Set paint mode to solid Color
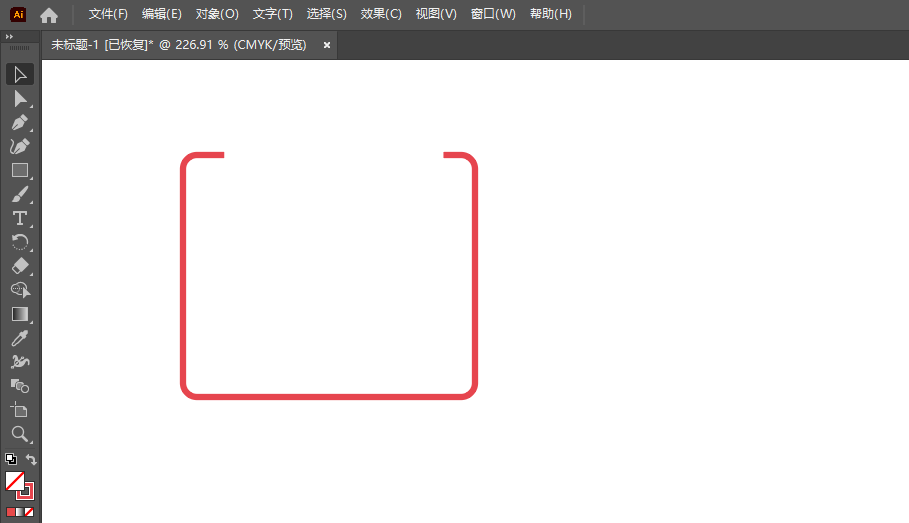 click(10, 512)
